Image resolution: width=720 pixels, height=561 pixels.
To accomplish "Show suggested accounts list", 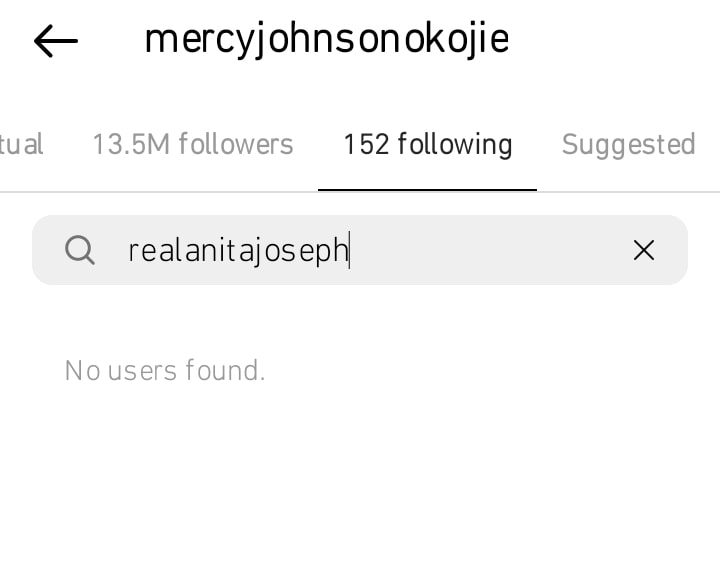I will click(x=629, y=145).
